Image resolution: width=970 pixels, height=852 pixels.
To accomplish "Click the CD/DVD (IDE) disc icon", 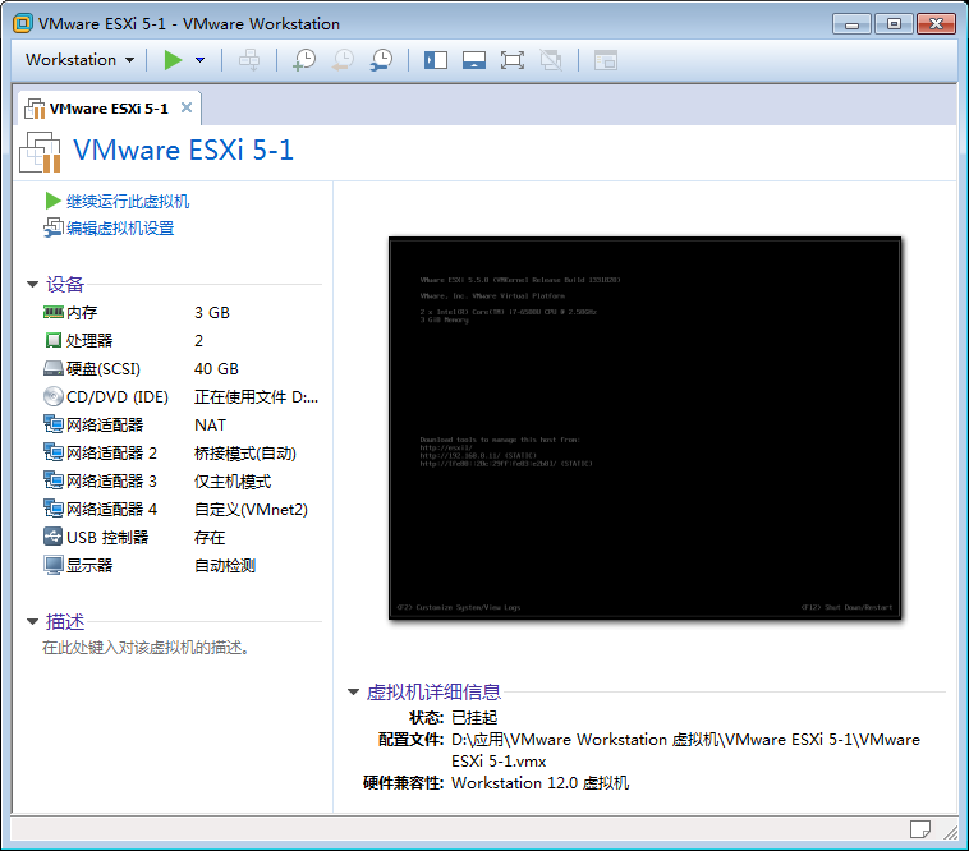I will 53,397.
